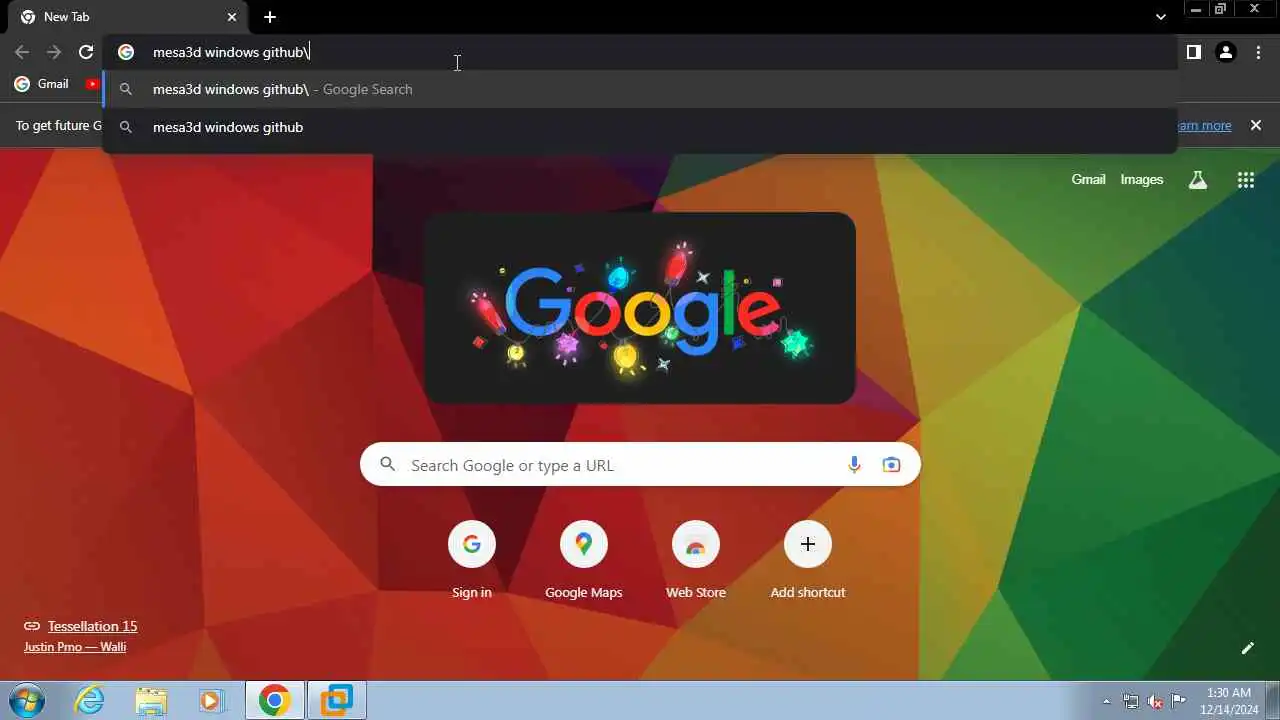Click the Google doodle logo

pos(640,308)
